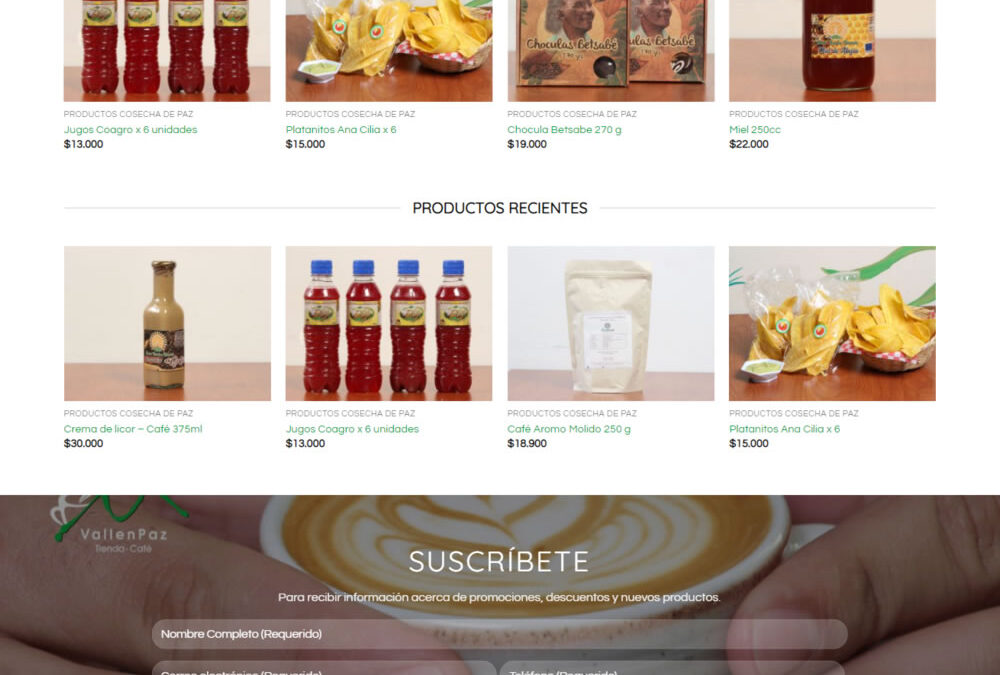Click the top-row Platanitos Ana Cilia image
1000x675 pixels.
coord(389,50)
